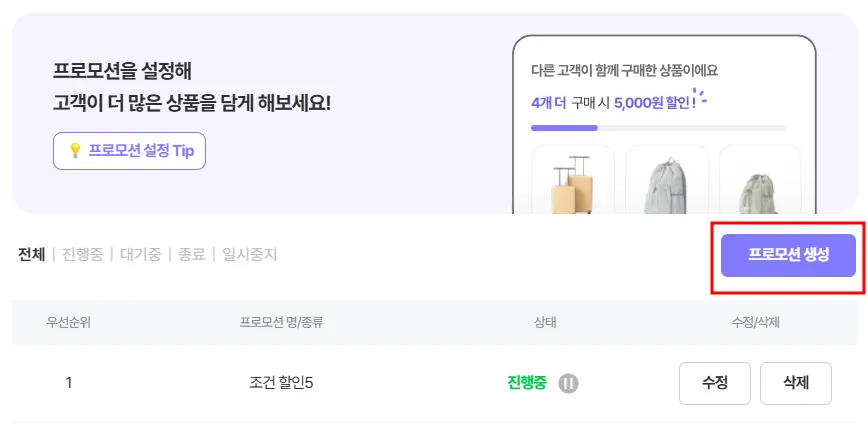Edit the promotion with the 수정 button
Image resolution: width=868 pixels, height=431 pixels.
714,383
